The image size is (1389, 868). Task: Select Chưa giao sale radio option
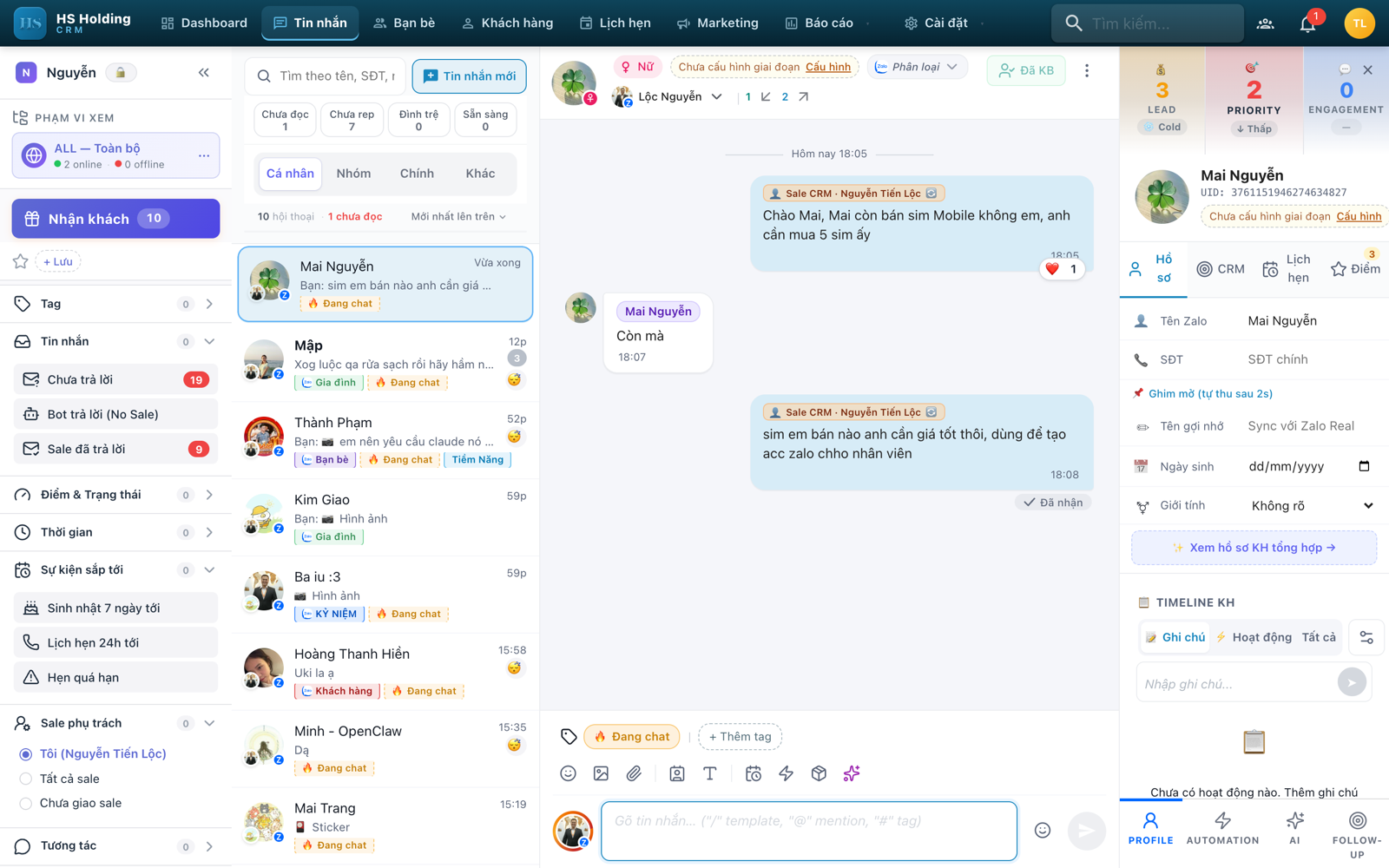26,803
